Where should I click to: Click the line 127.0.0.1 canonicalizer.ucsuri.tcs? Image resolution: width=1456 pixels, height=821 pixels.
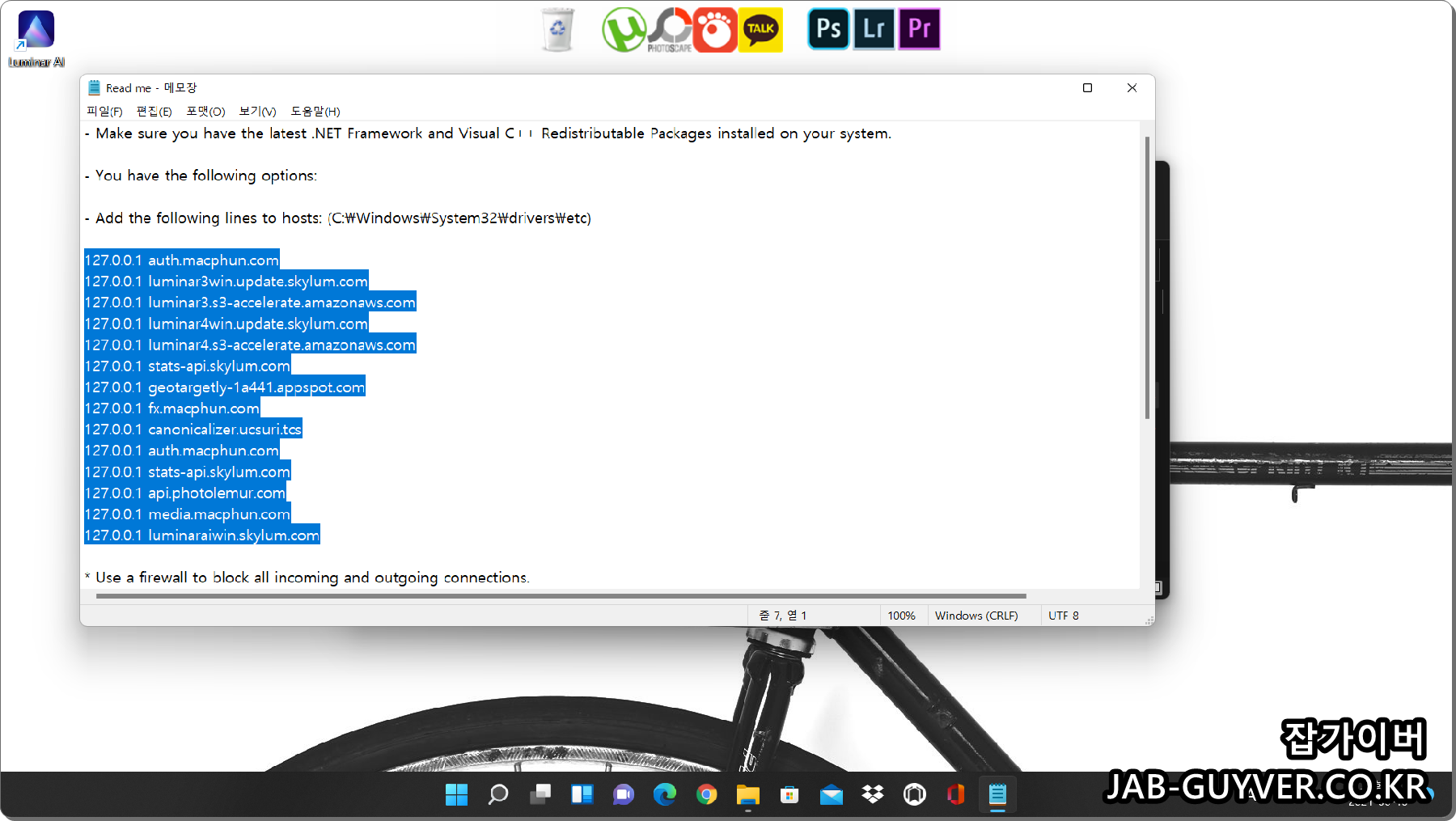(193, 429)
